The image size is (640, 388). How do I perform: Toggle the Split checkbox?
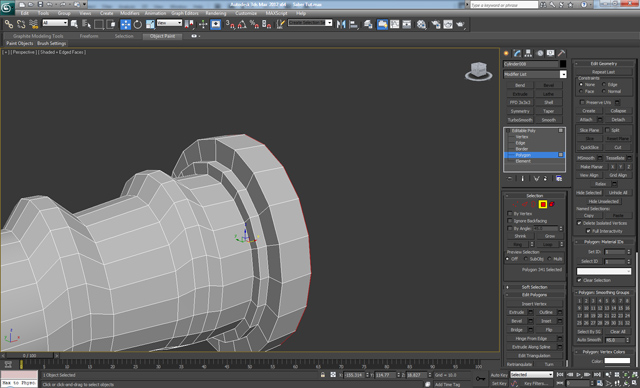click(x=607, y=130)
